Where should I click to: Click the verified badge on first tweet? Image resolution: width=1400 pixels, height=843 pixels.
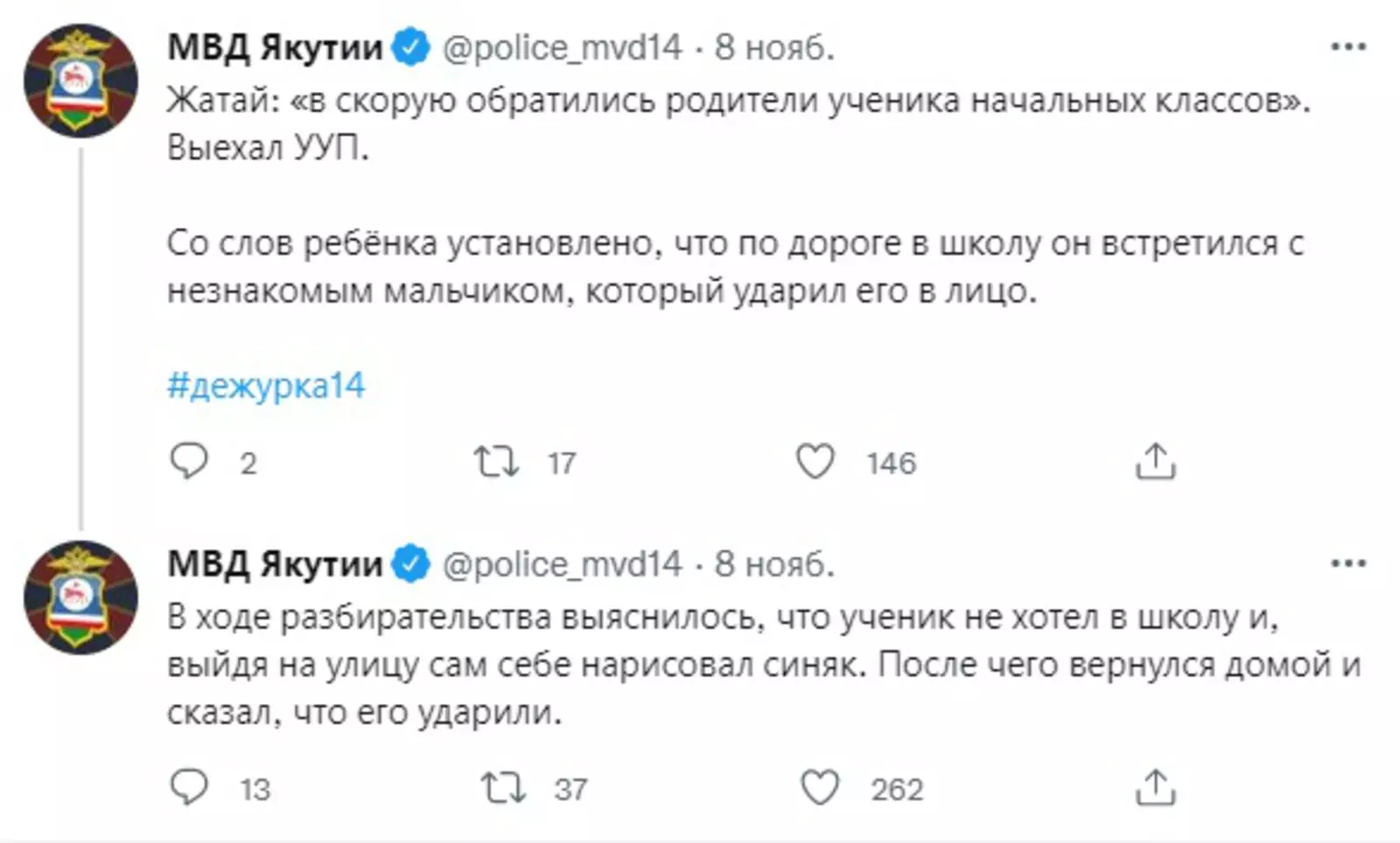410,47
